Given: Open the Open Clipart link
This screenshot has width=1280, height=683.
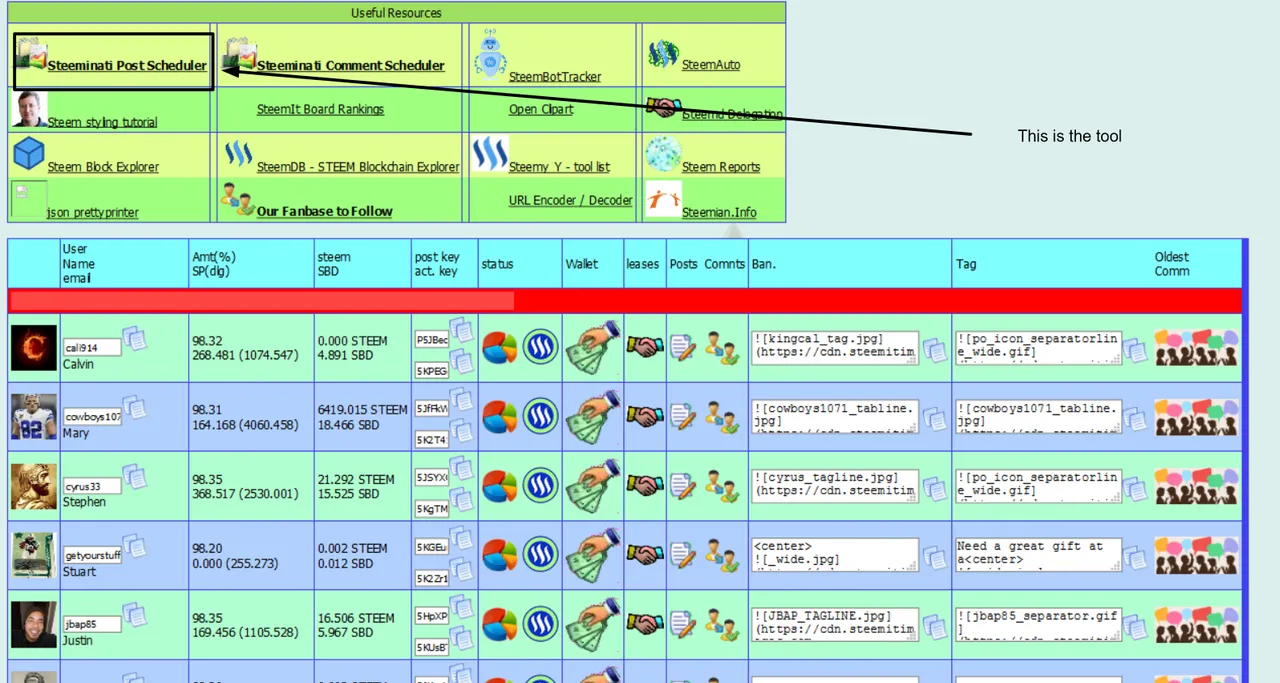Looking at the screenshot, I should pos(541,109).
